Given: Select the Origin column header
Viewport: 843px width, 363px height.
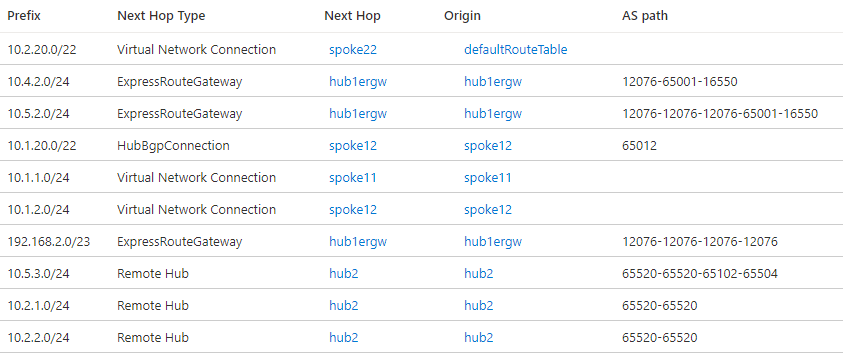Looking at the screenshot, I should tap(462, 16).
